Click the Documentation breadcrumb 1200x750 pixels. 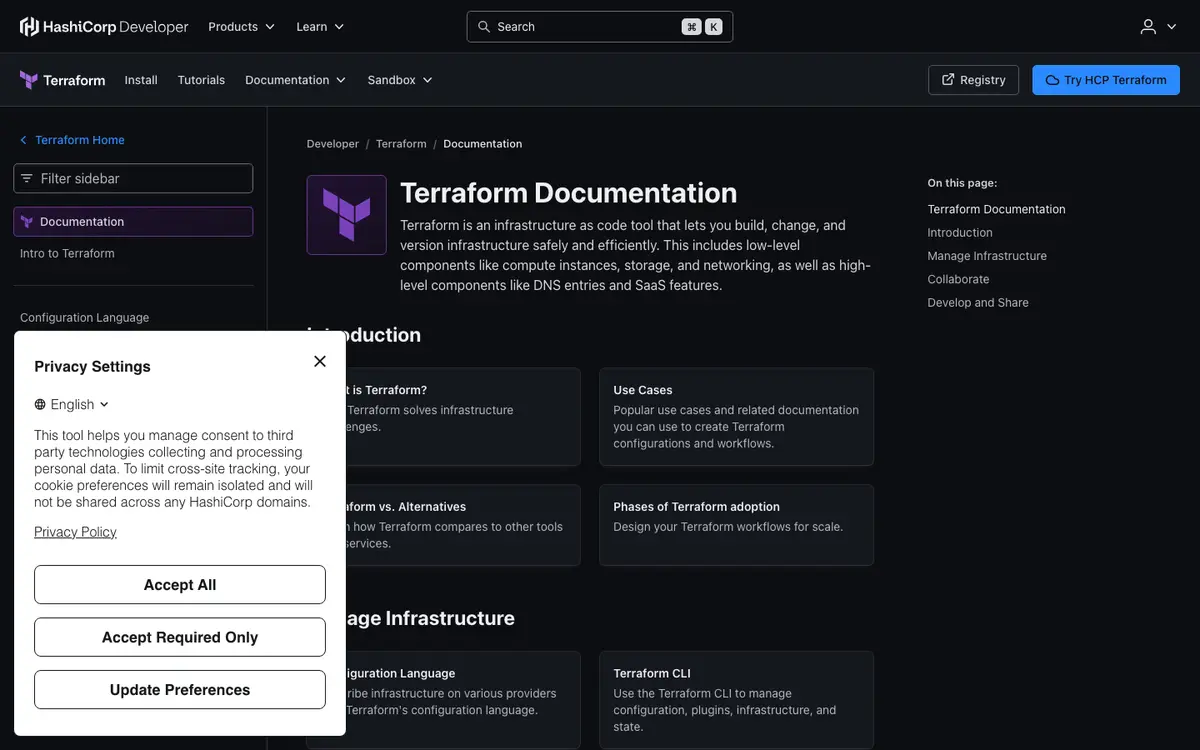(482, 144)
